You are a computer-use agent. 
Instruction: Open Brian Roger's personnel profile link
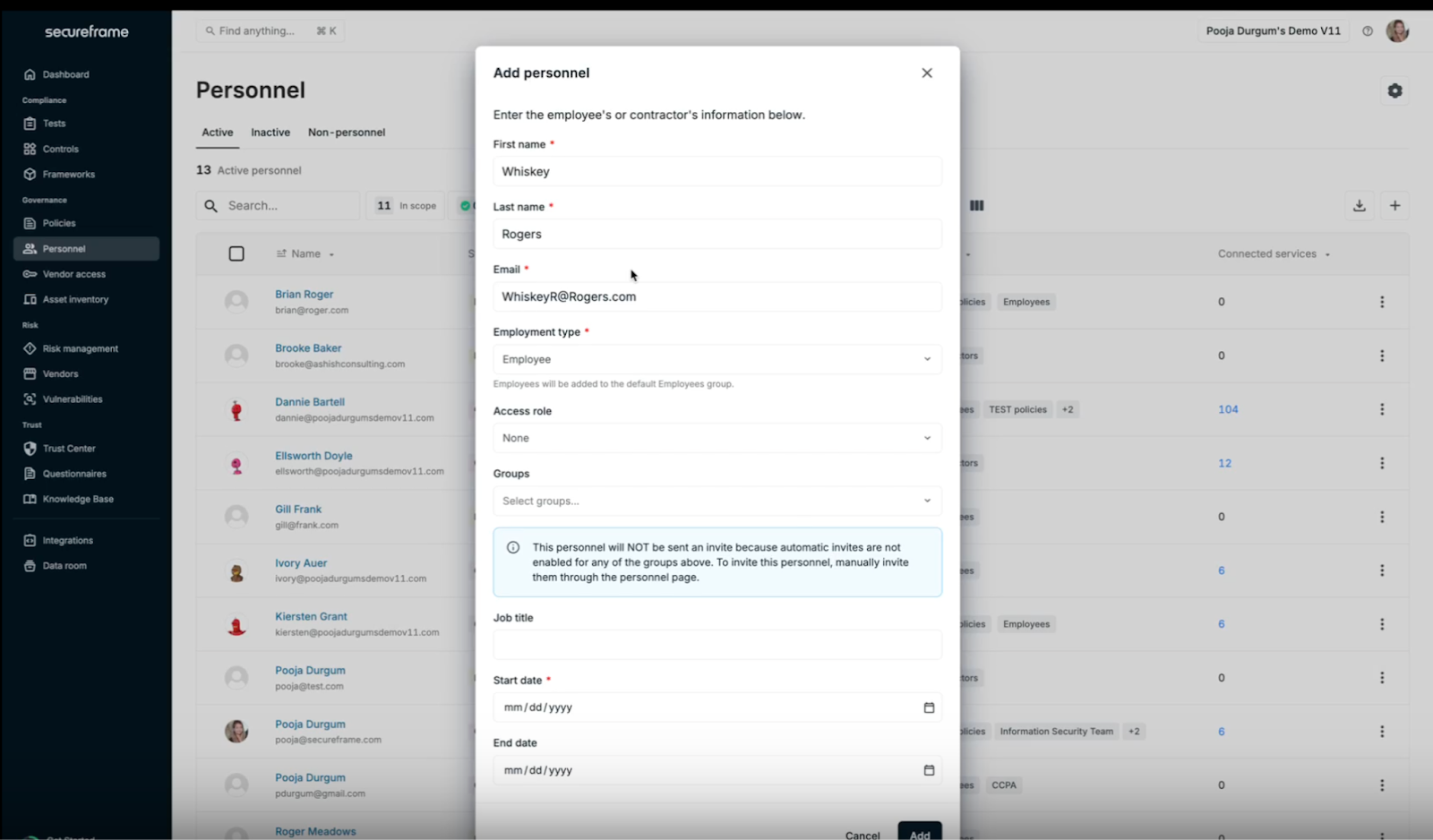305,295
